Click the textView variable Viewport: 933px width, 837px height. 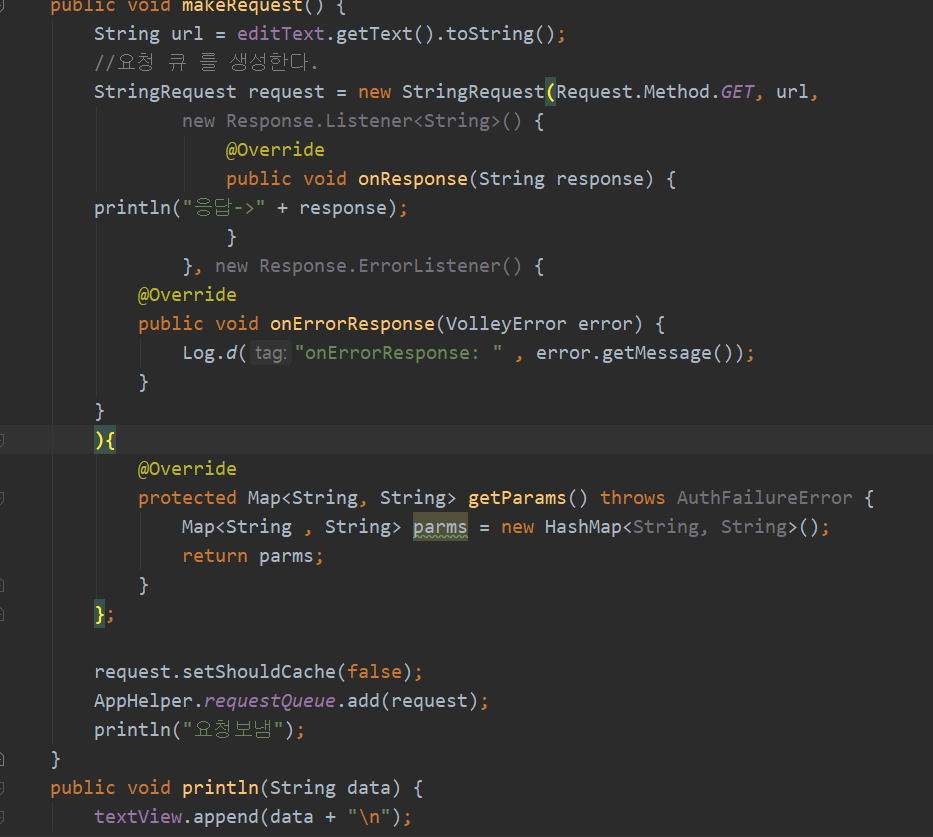click(138, 817)
